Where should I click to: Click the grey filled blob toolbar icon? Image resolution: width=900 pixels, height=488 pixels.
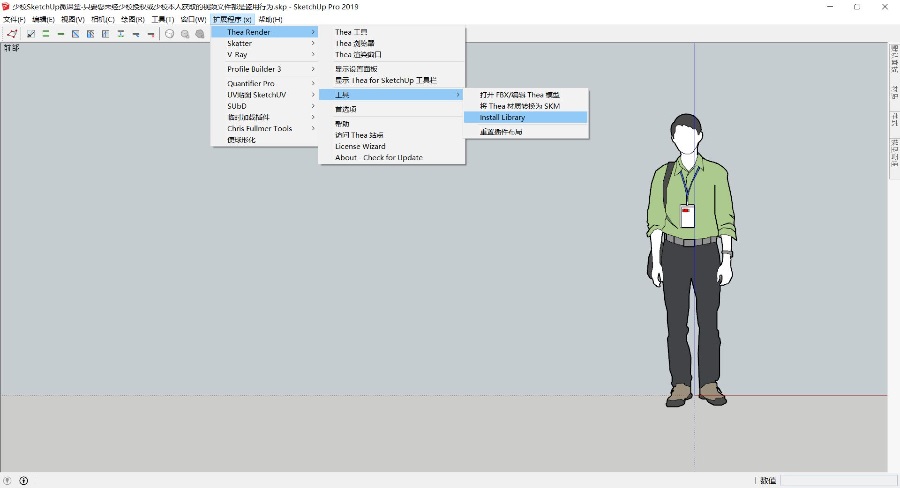(200, 34)
